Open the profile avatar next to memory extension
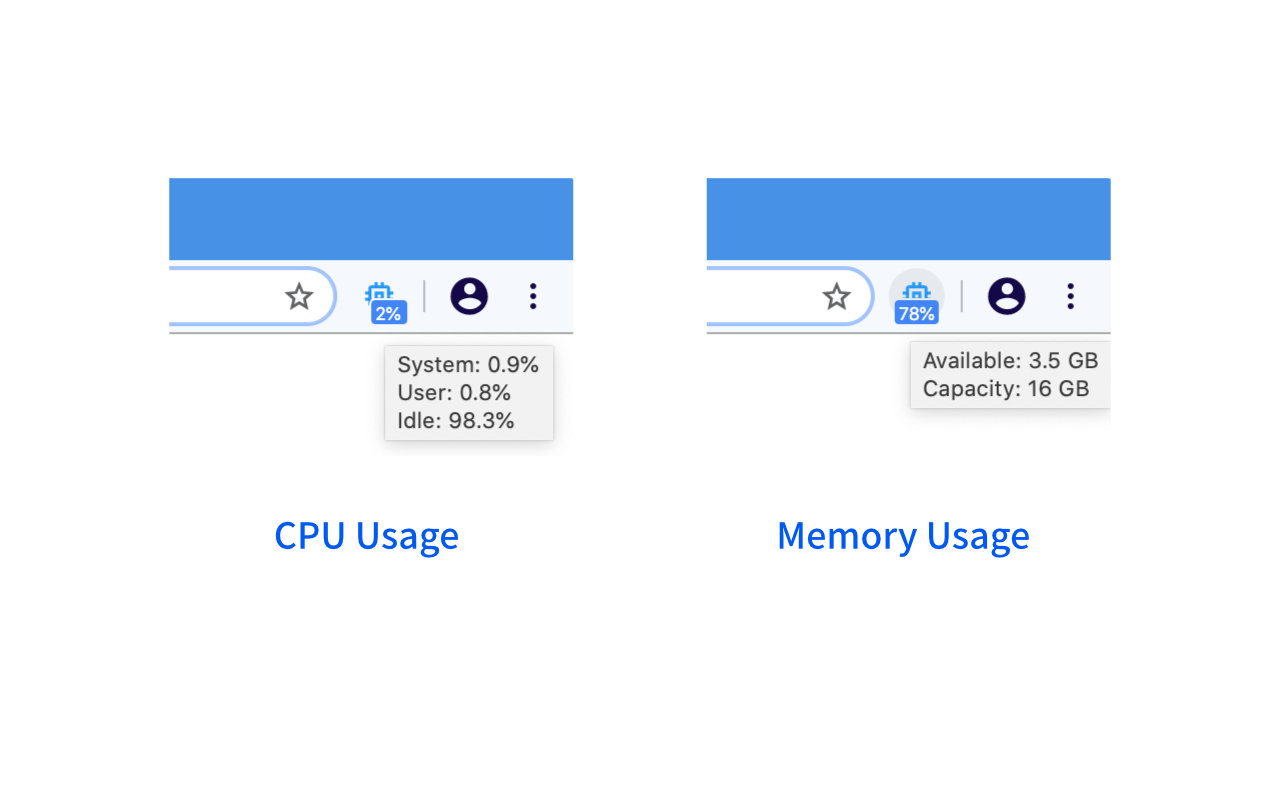Screen dimensions: 1280x800 [1006, 296]
